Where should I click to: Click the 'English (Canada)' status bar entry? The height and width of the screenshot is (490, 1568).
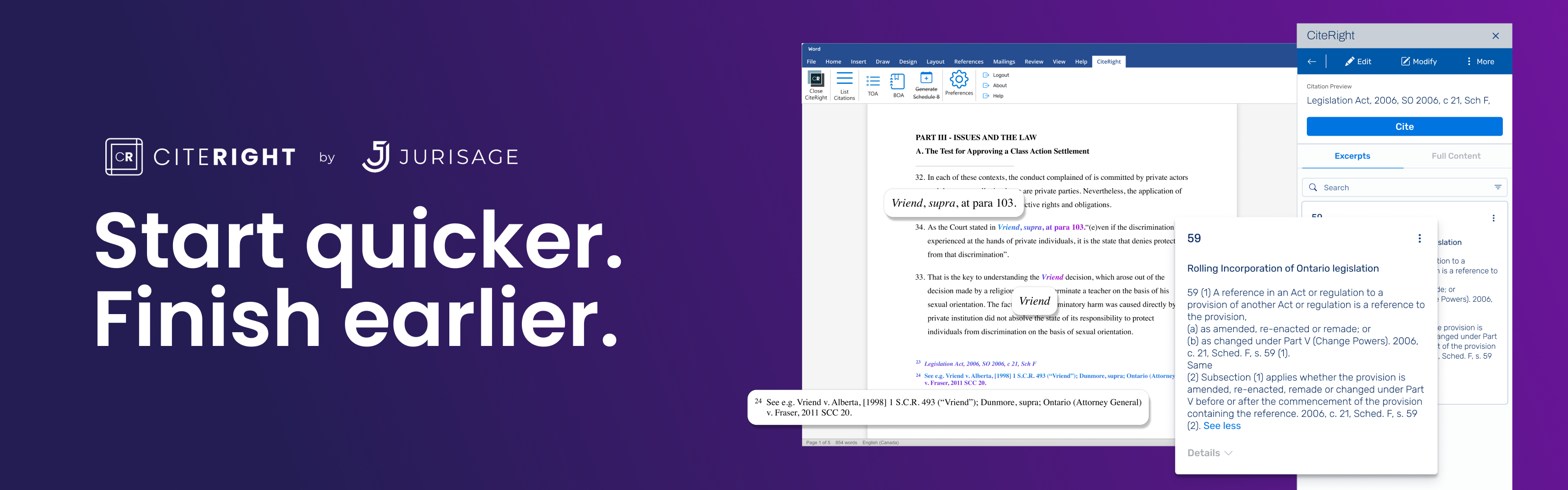(x=880, y=442)
